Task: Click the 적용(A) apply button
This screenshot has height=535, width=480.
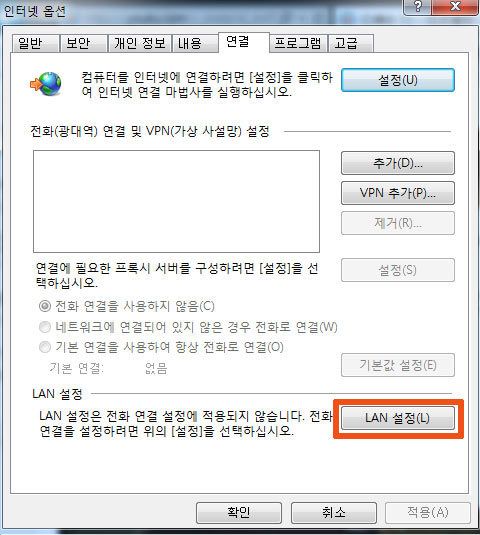Action: point(428,512)
